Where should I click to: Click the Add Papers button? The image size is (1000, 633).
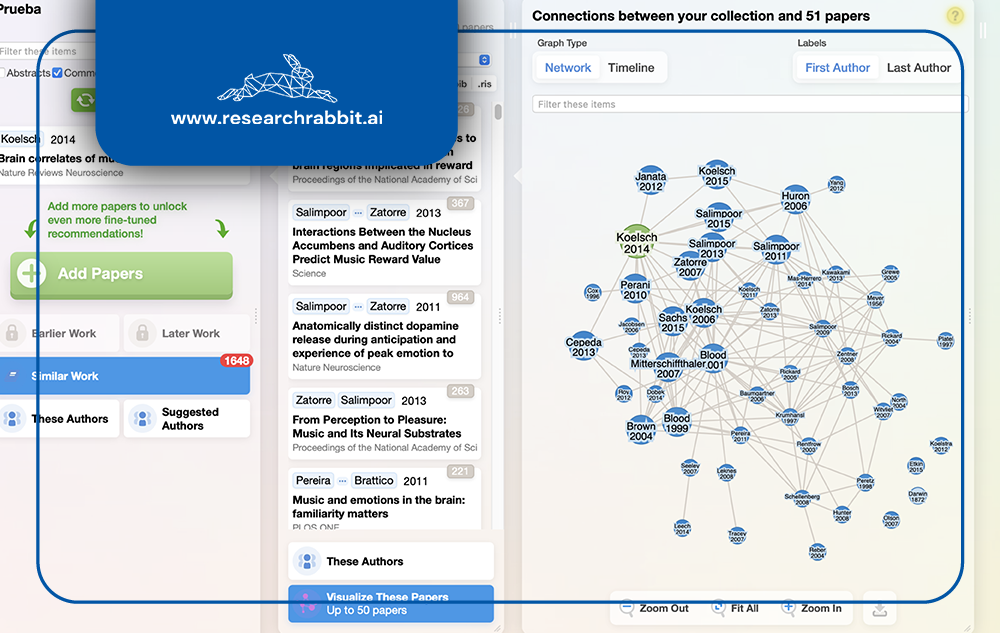click(x=120, y=275)
